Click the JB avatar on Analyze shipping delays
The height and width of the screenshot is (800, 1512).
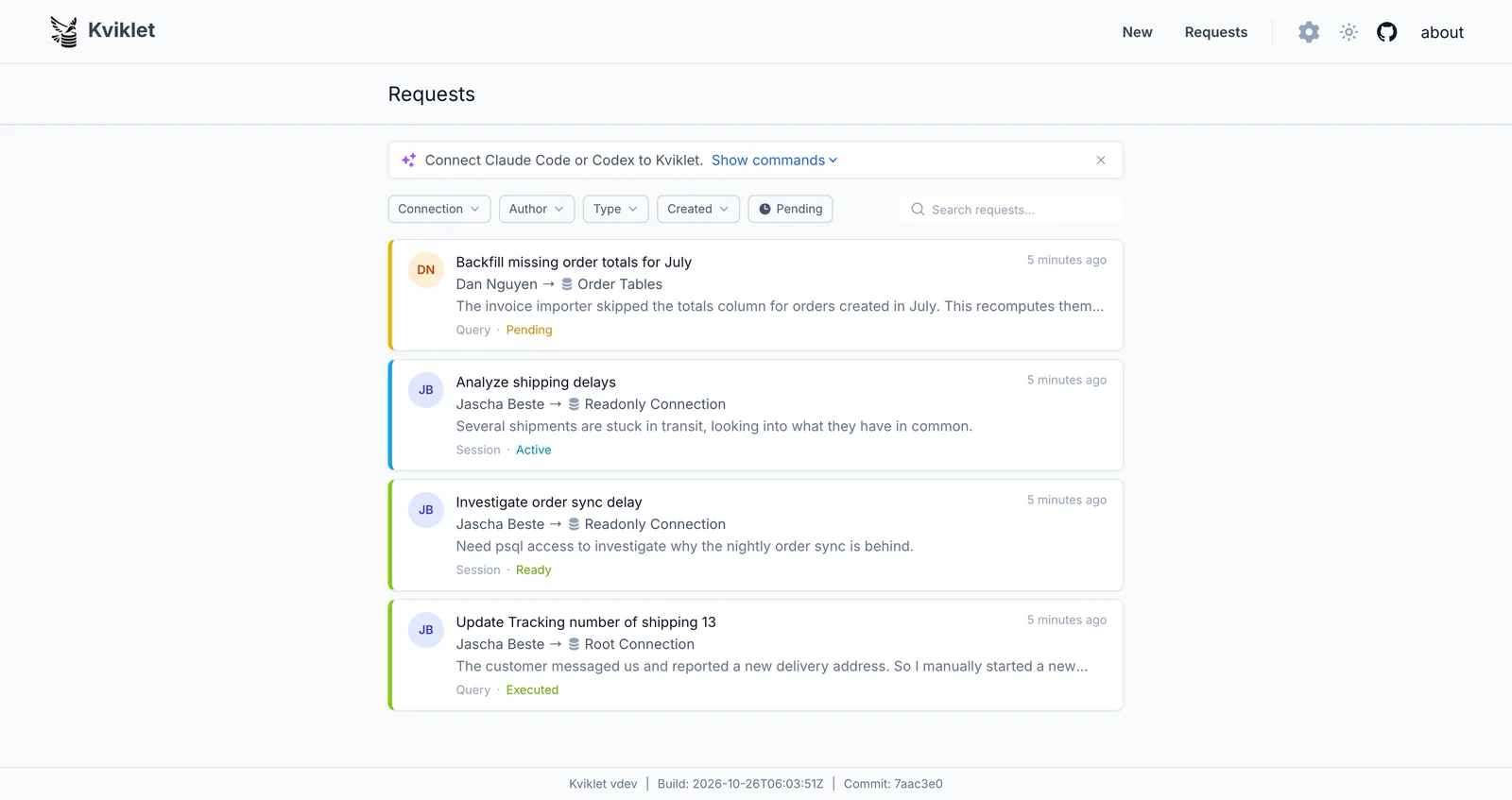[426, 390]
